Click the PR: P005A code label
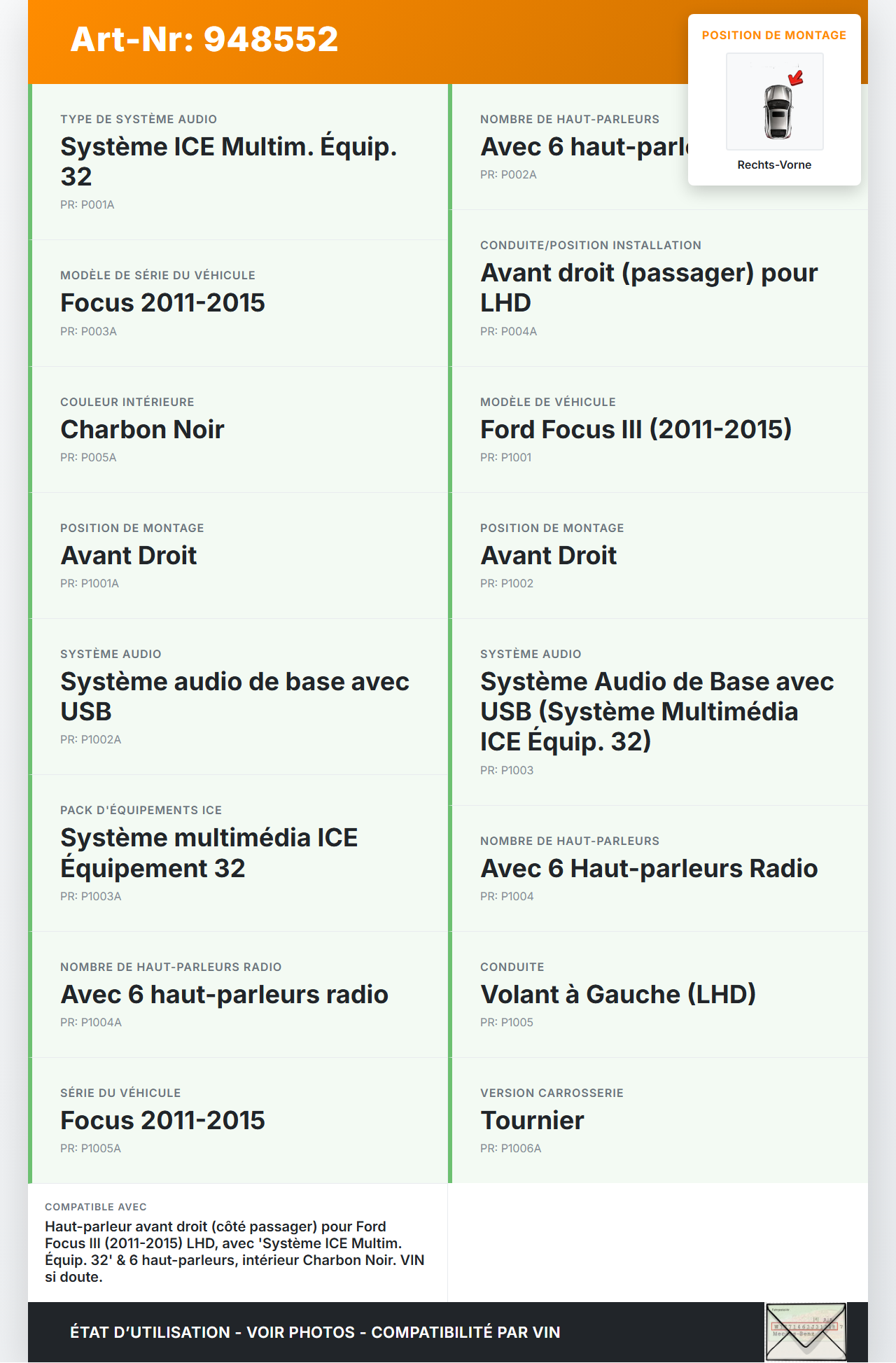This screenshot has width=896, height=1363. pos(88,458)
